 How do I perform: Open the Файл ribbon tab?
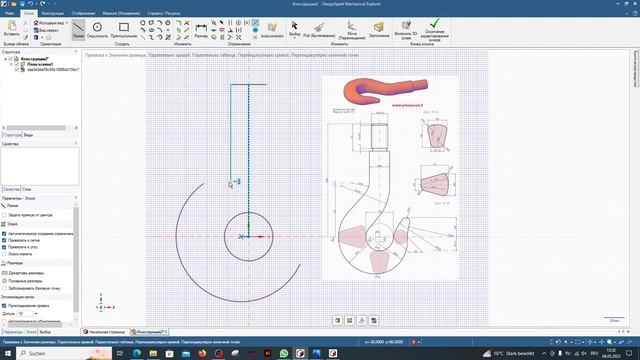(x=9, y=13)
